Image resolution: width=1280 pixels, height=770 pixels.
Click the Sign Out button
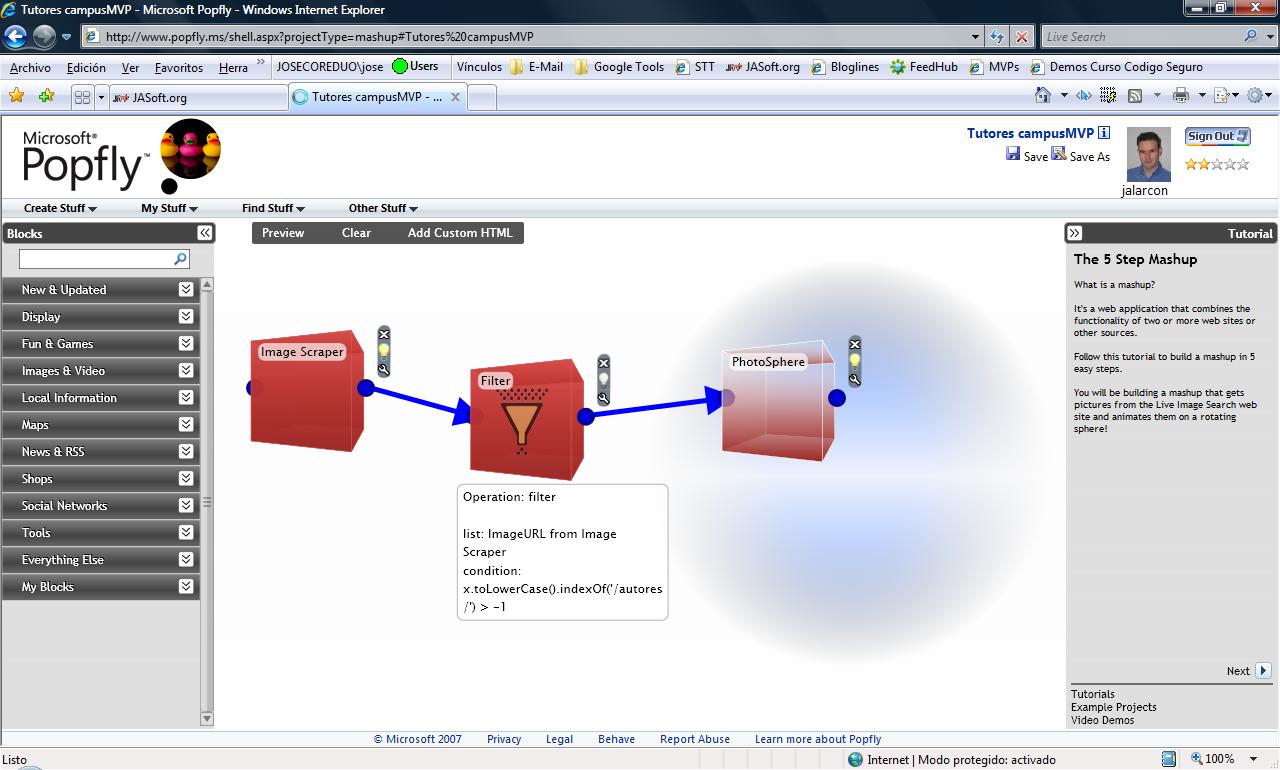coord(1217,136)
